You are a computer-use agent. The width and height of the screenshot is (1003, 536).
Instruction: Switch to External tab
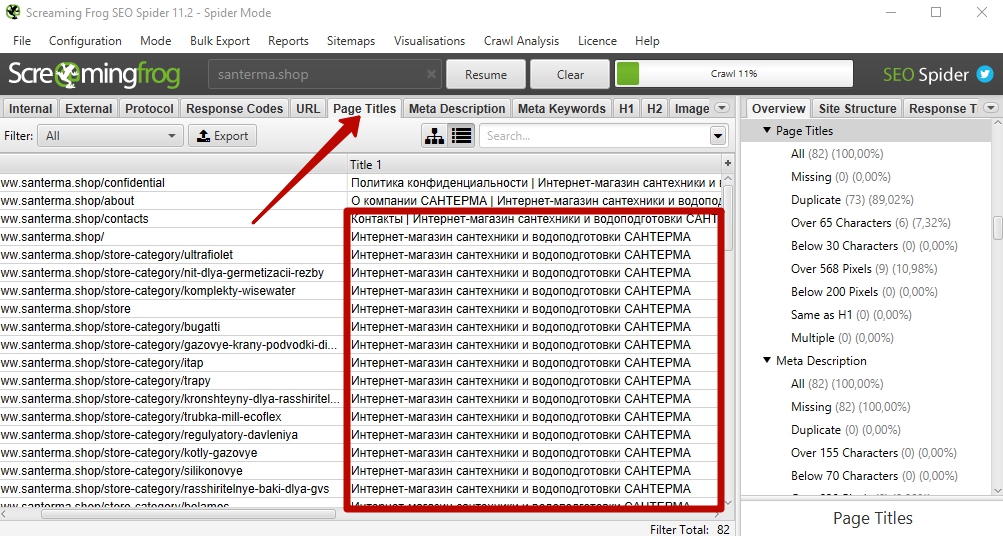click(x=88, y=109)
